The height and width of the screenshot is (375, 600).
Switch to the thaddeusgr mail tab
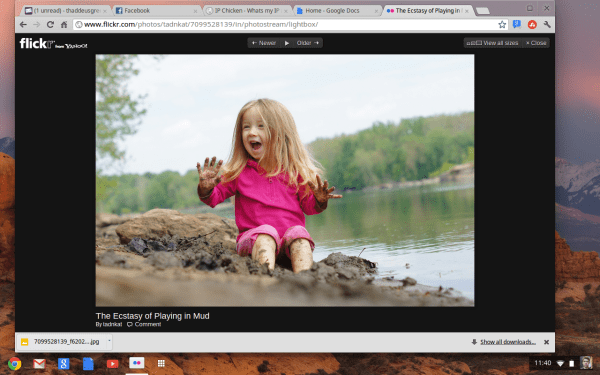point(65,11)
